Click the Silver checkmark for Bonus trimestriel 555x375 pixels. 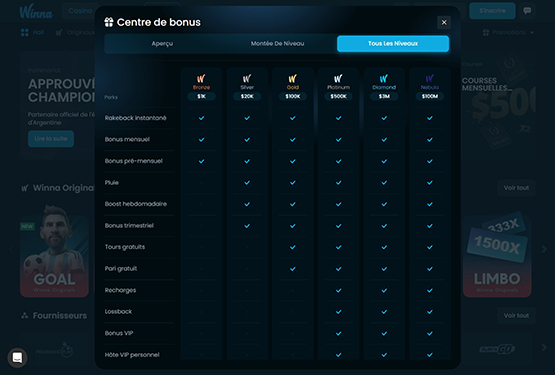(247, 226)
